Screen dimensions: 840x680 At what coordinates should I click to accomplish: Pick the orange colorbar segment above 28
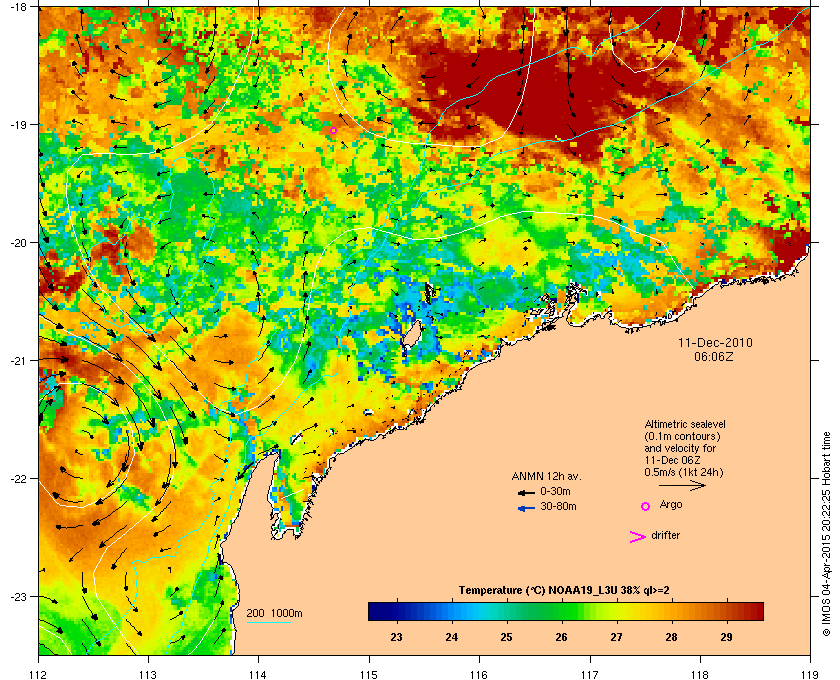point(671,611)
